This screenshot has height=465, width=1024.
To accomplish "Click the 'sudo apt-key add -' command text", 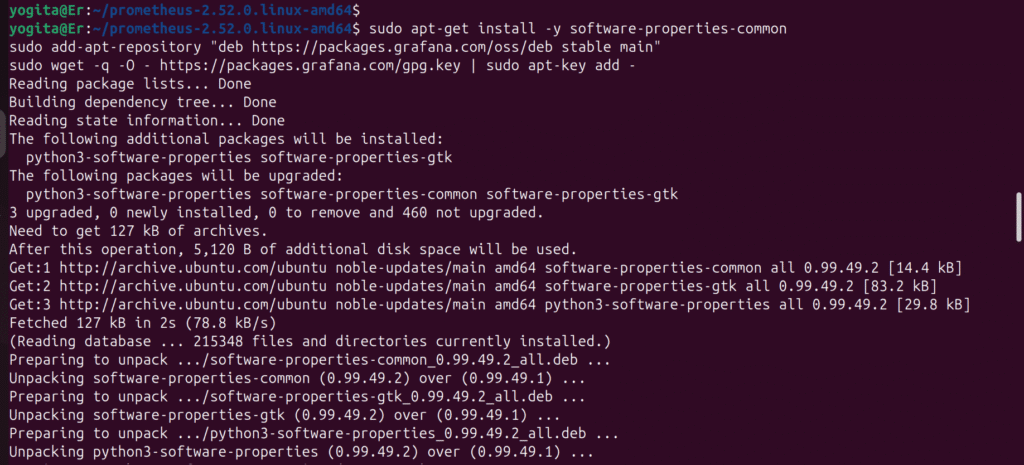I will click(x=561, y=66).
